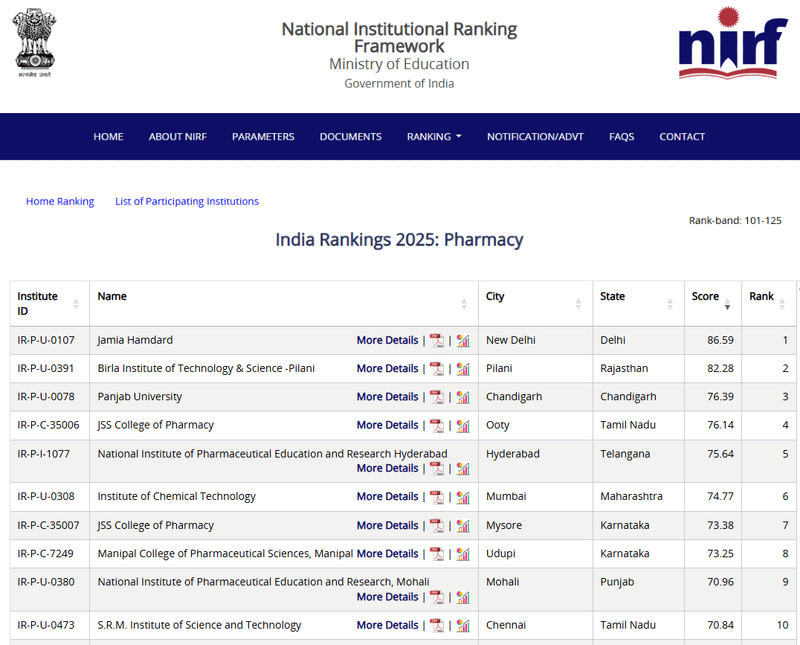Viewport: 800px width, 645px height.
Task: Open PDF icon for NIPER Mohali row
Action: pyautogui.click(x=437, y=597)
